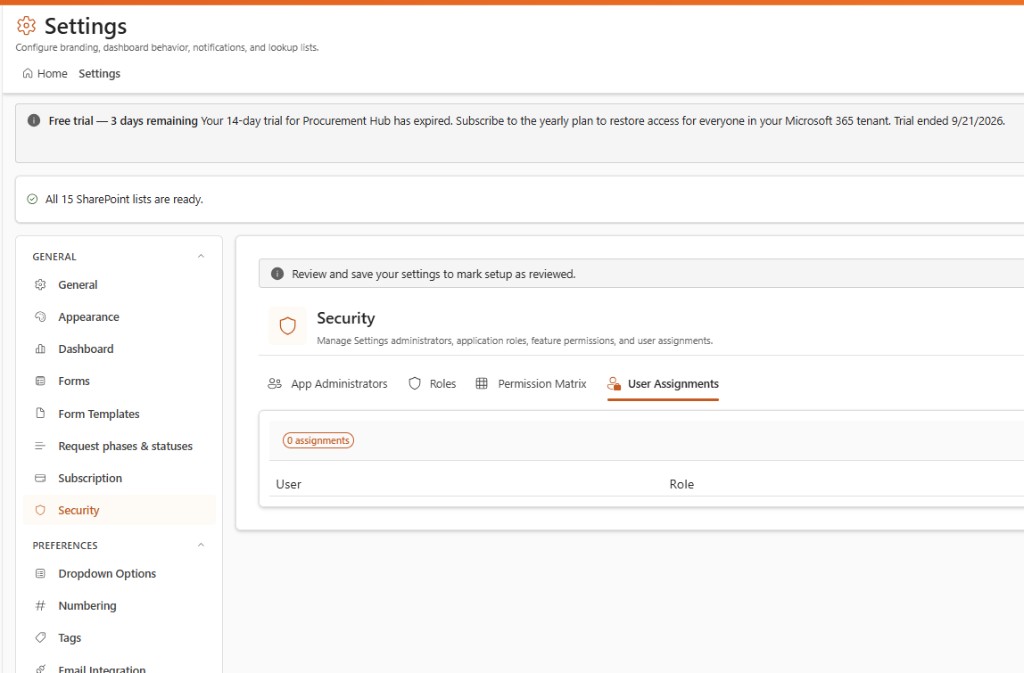Click the Email Integration icon

(40, 668)
